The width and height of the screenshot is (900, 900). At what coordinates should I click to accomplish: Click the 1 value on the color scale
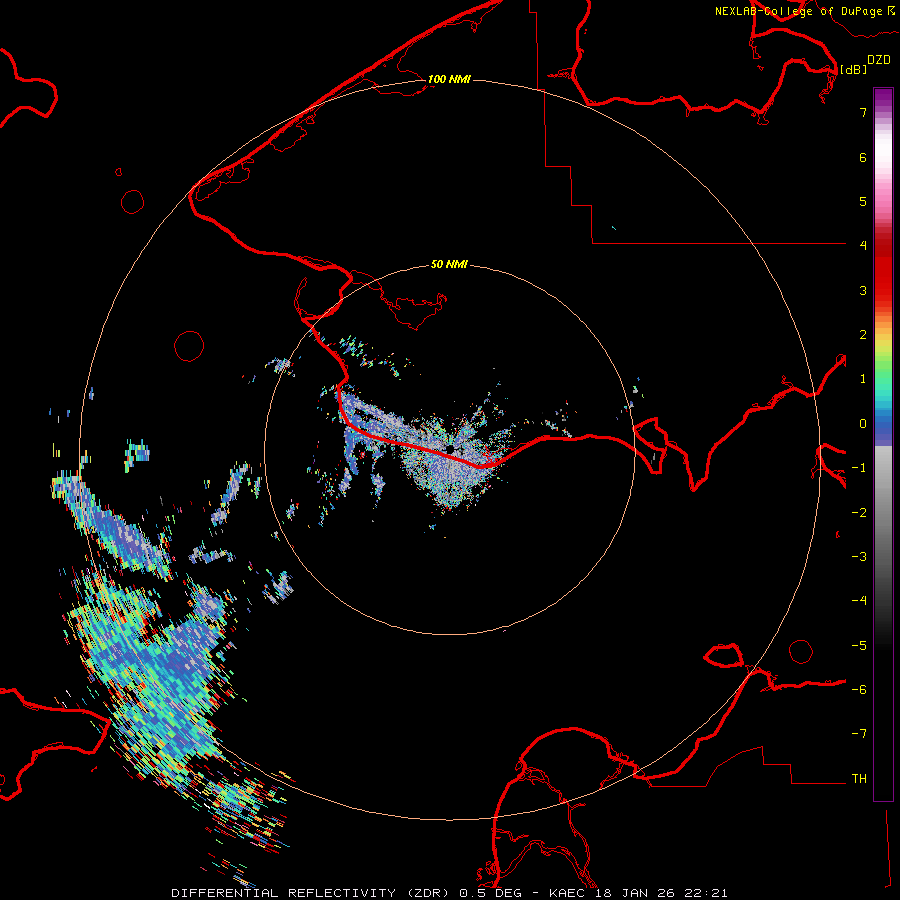point(863,379)
